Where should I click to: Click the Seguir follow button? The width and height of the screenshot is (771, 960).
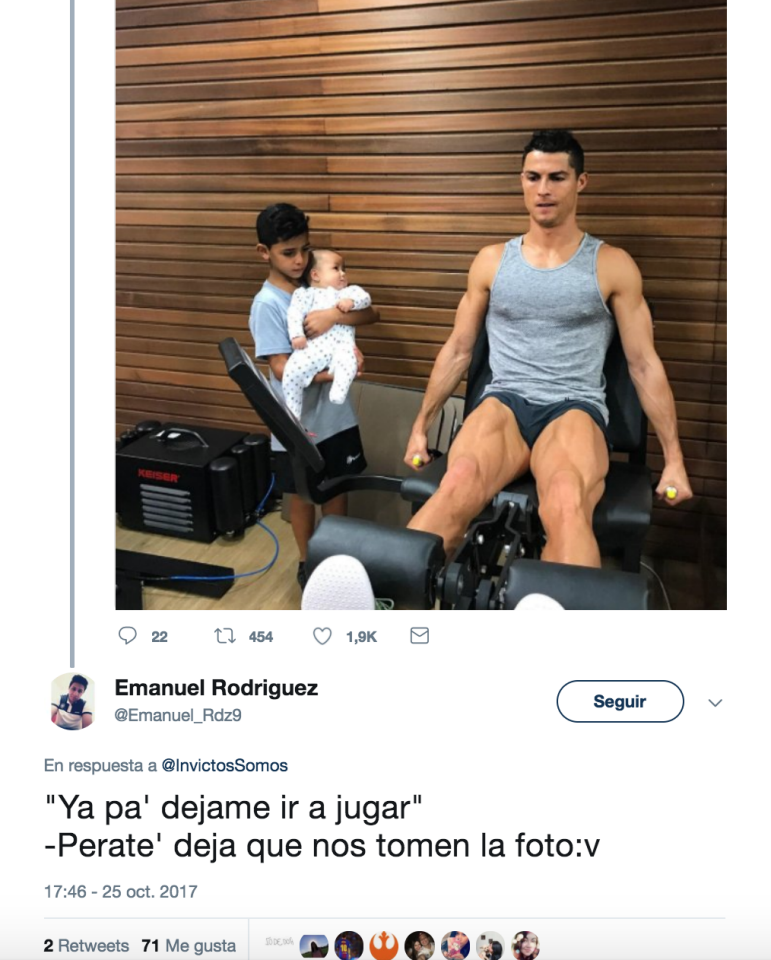[620, 701]
